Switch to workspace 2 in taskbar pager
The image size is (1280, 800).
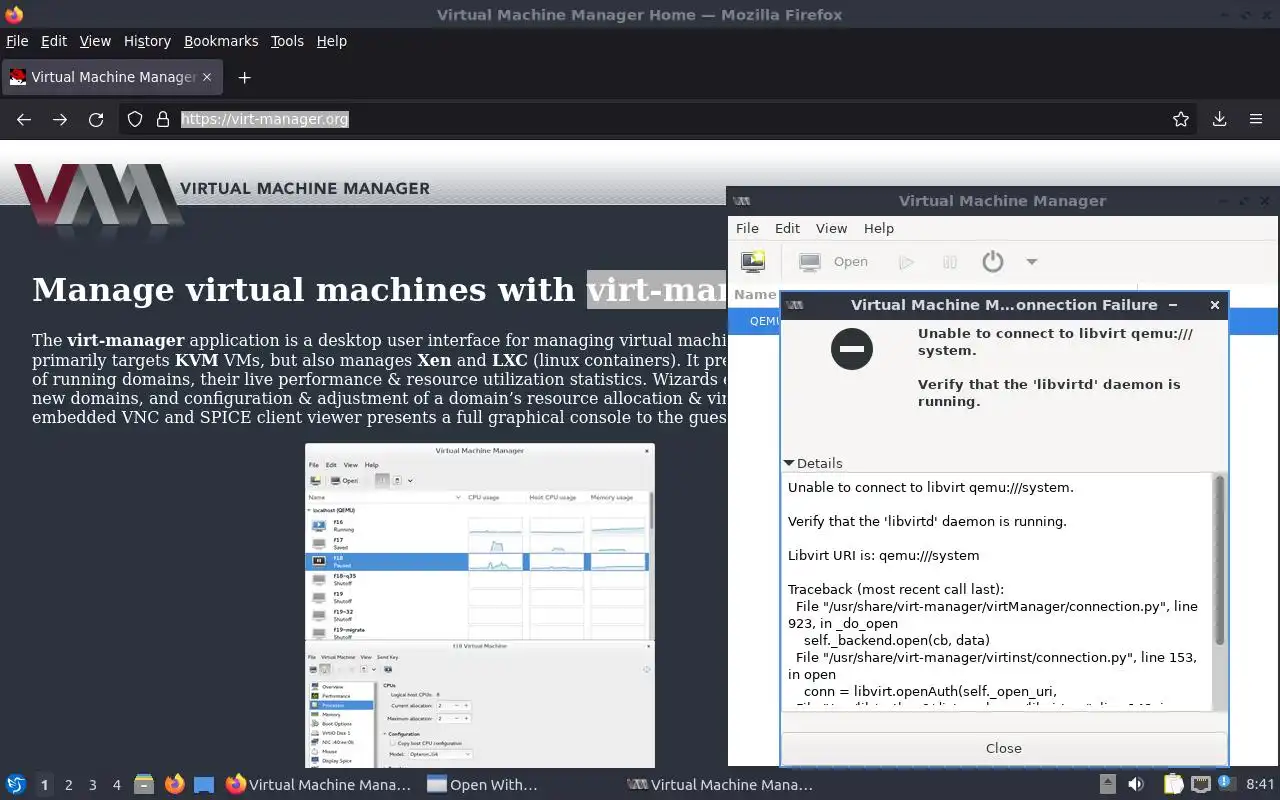pos(69,785)
